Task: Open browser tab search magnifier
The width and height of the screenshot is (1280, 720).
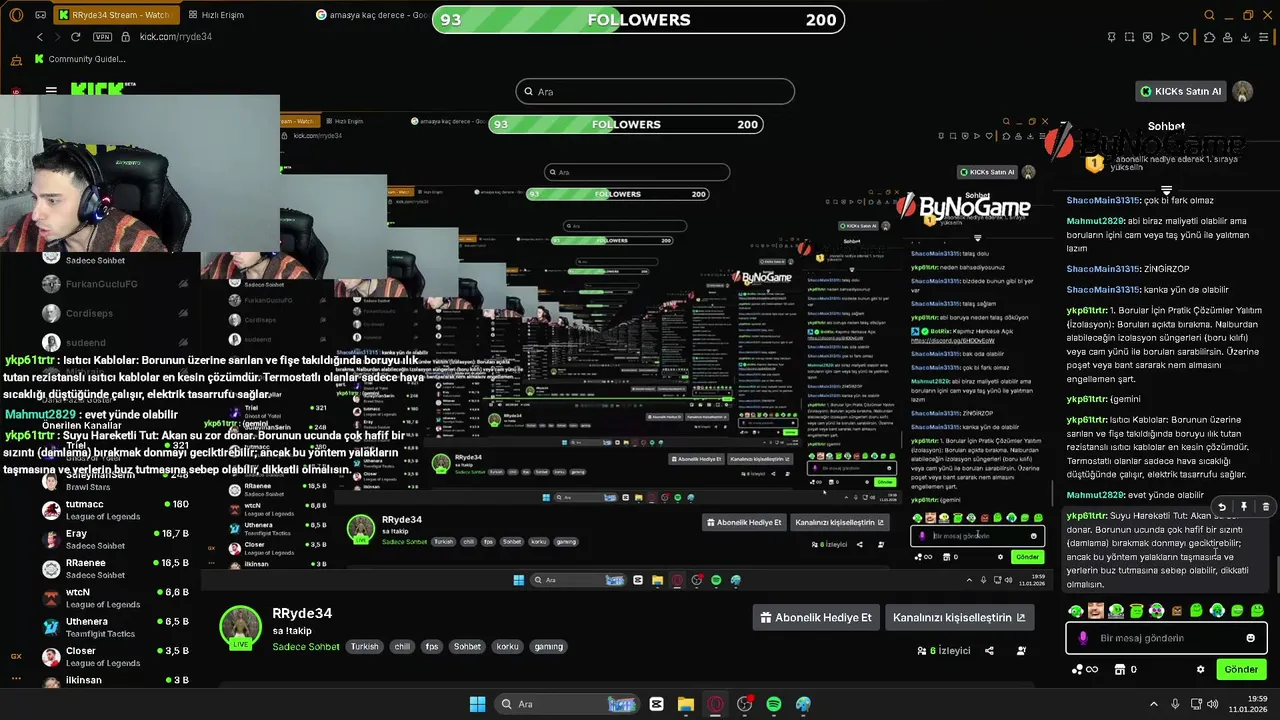Action: (x=1210, y=15)
